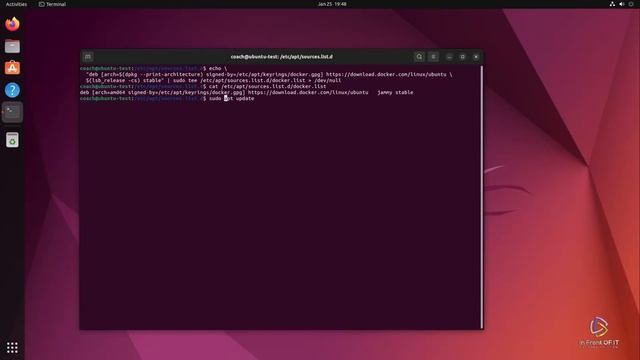Open the clock and calendar panel
This screenshot has height=360, width=640.
[332, 4]
